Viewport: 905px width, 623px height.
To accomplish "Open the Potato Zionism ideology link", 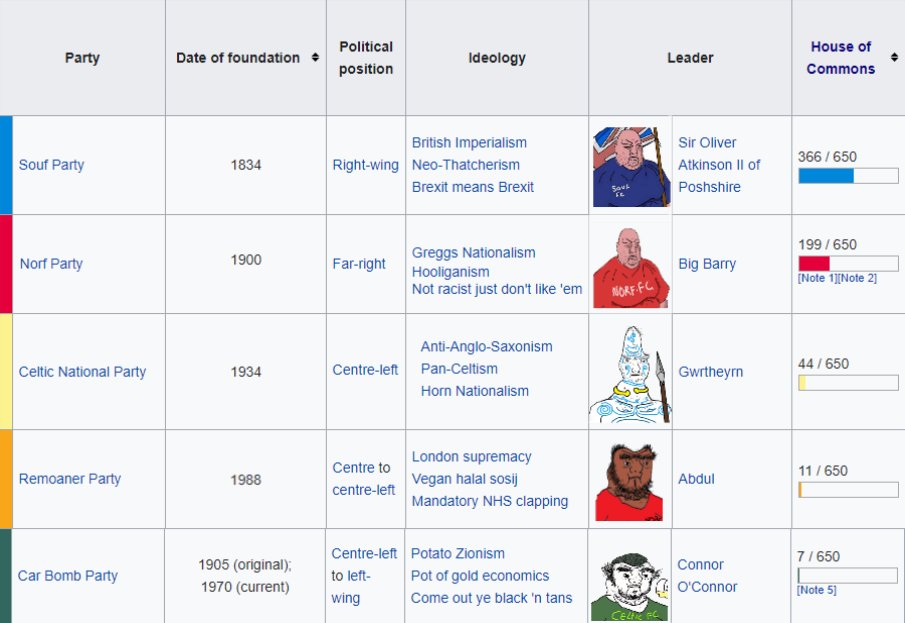I will (x=458, y=554).
